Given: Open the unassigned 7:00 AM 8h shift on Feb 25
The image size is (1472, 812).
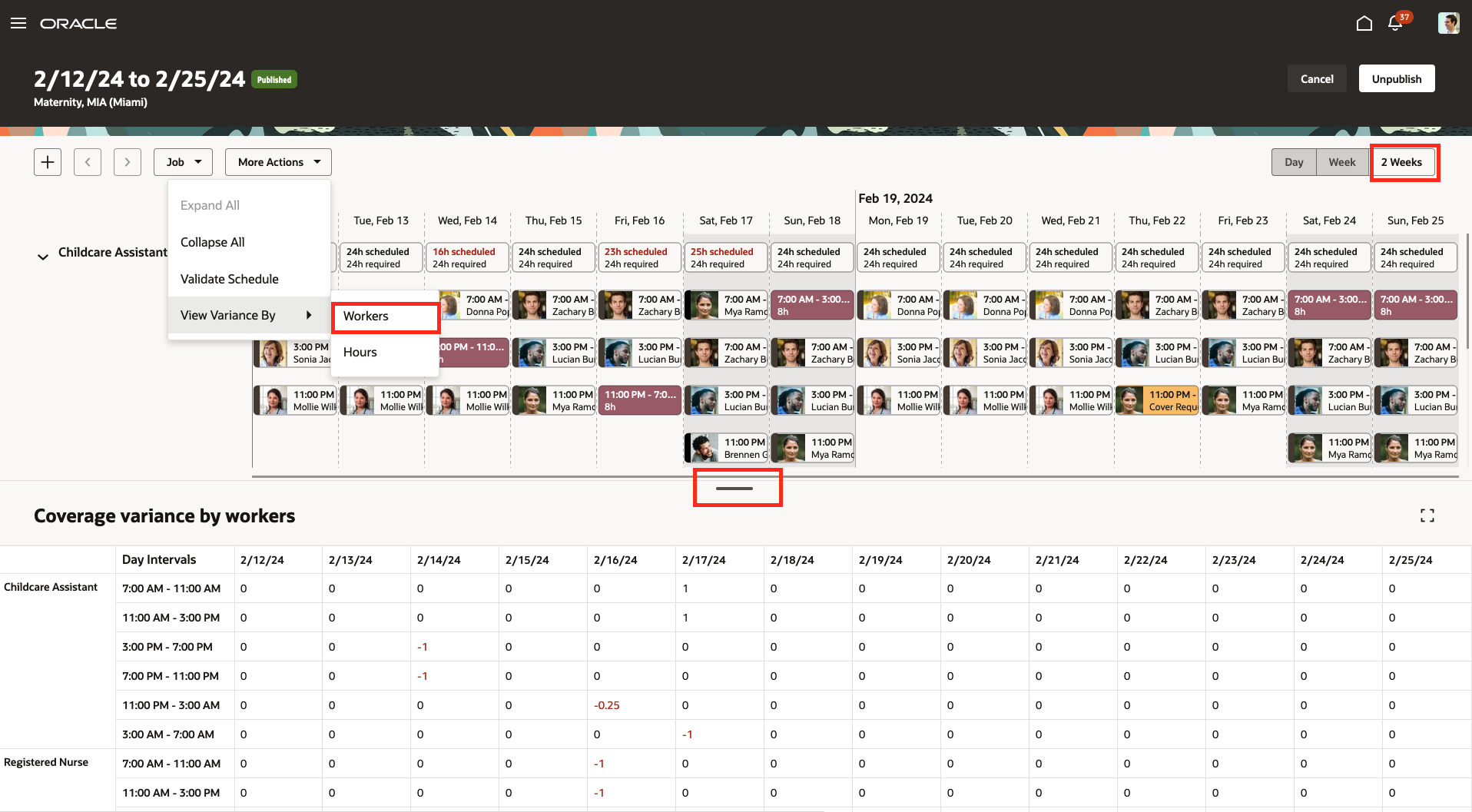Looking at the screenshot, I should (1415, 305).
